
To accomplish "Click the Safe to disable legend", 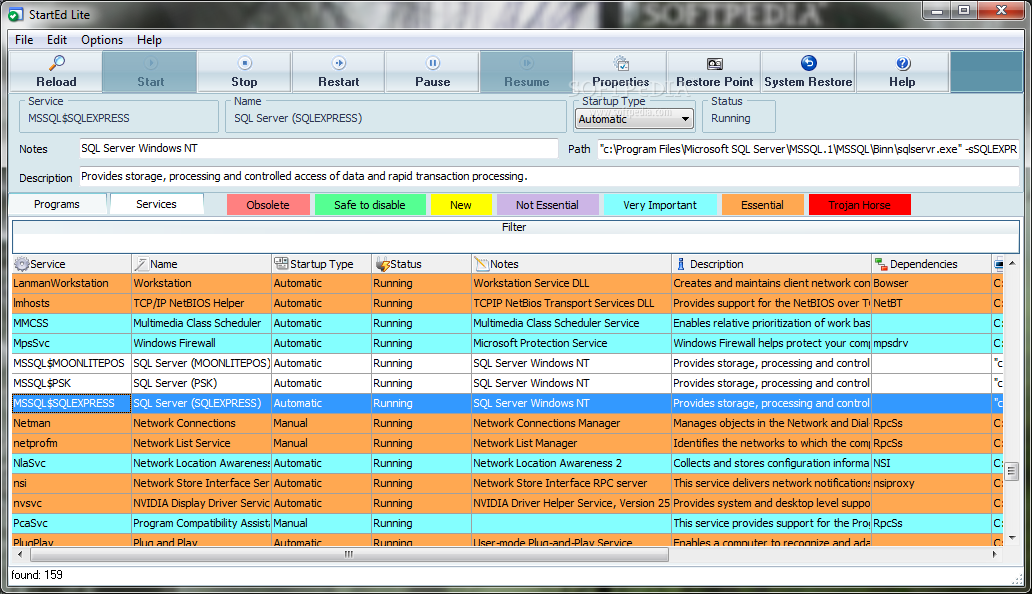I will tap(370, 205).
